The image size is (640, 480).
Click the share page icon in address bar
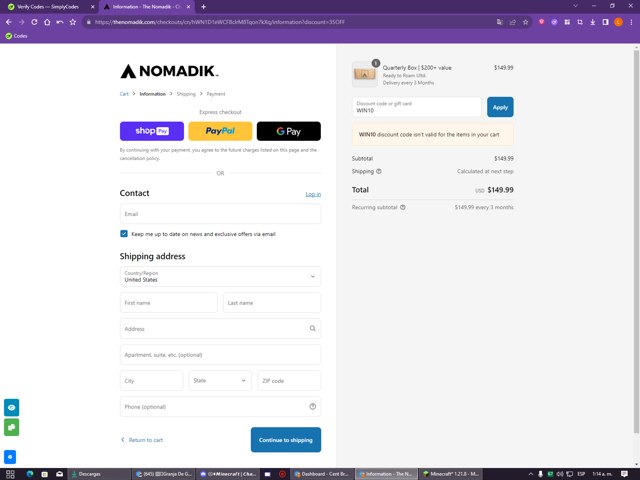pos(513,22)
